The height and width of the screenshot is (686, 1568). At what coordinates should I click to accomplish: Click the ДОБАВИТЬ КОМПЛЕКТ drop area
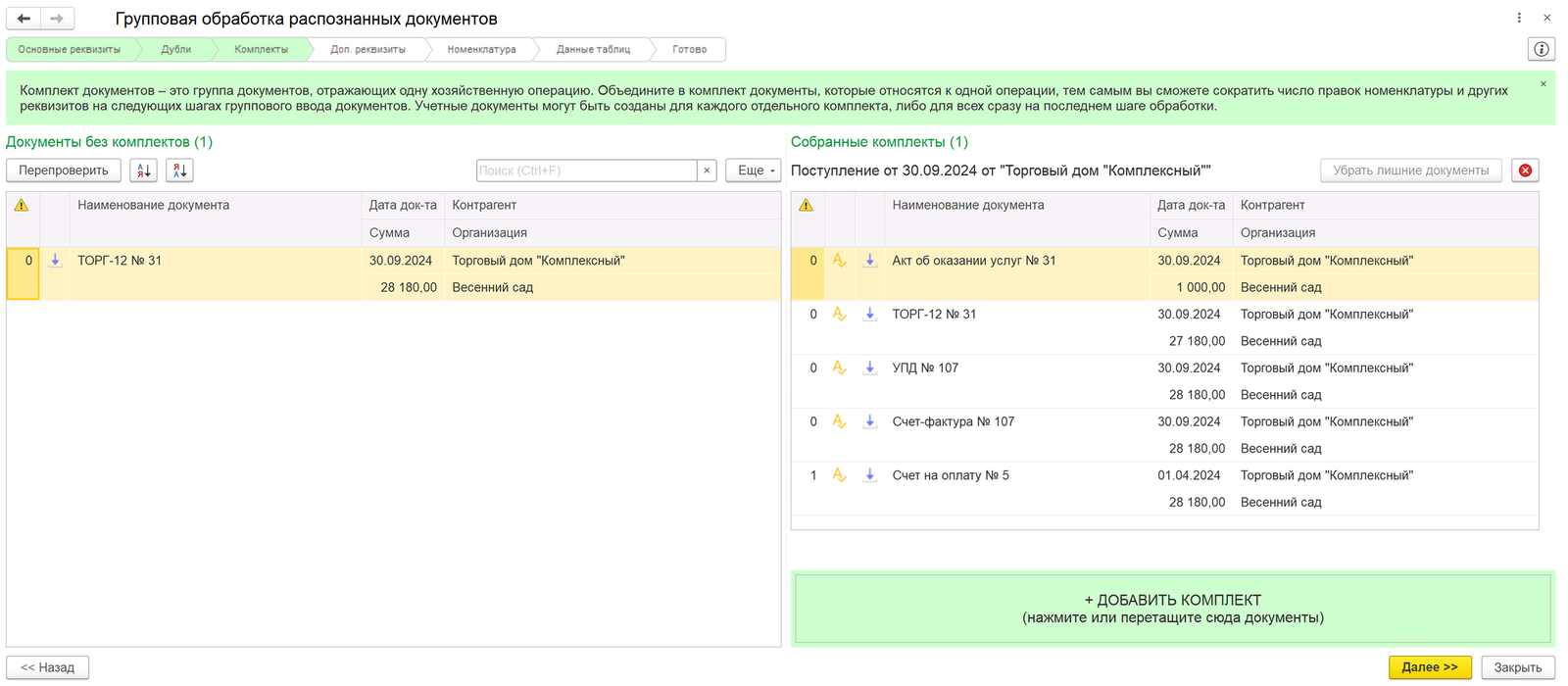[x=1172, y=609]
